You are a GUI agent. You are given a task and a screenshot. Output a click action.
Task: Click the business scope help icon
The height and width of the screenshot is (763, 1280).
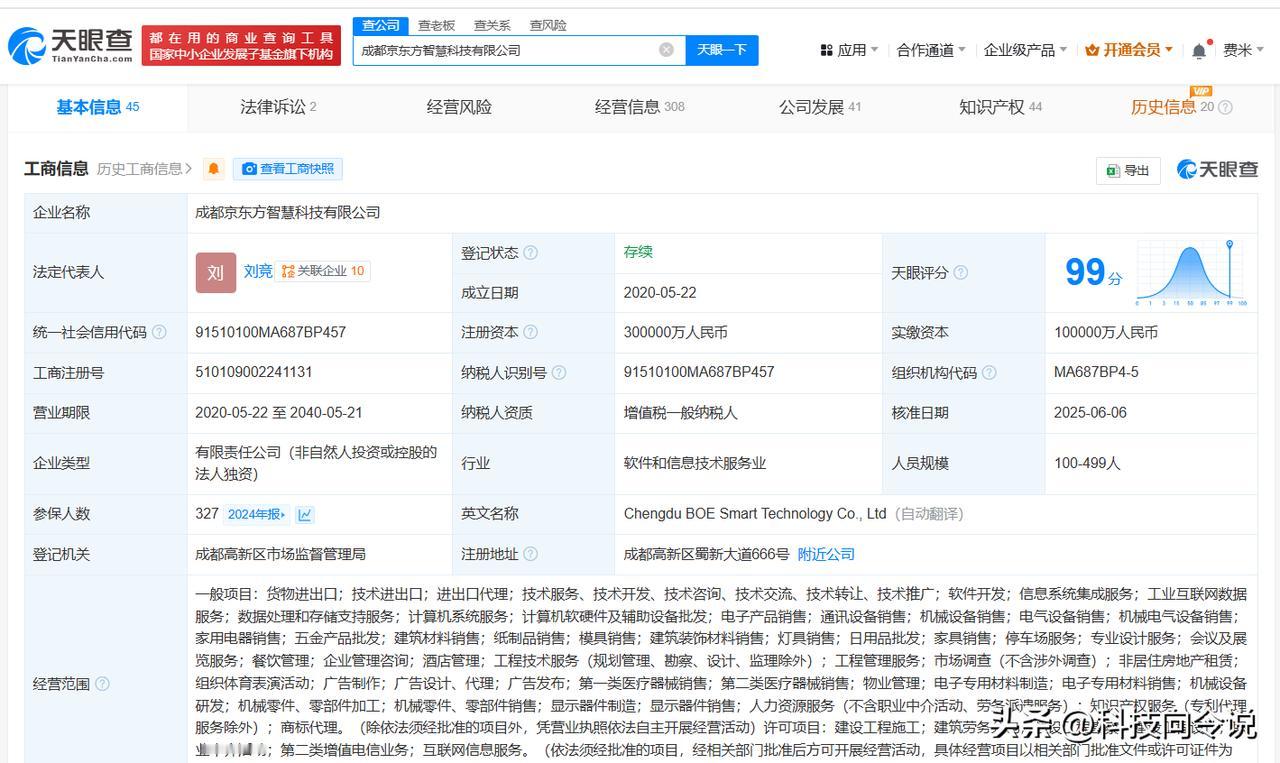(x=102, y=684)
